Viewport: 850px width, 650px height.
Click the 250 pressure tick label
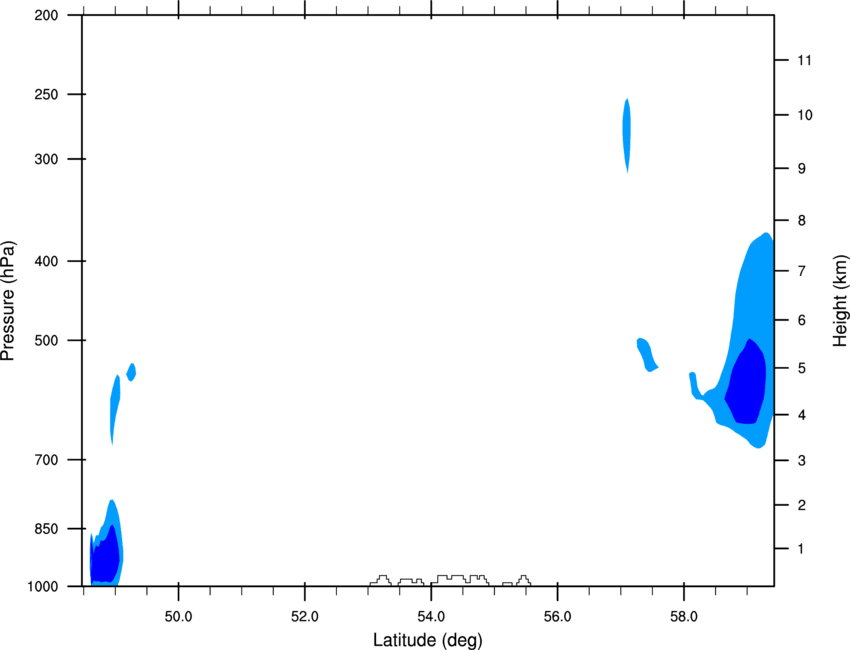point(46,94)
